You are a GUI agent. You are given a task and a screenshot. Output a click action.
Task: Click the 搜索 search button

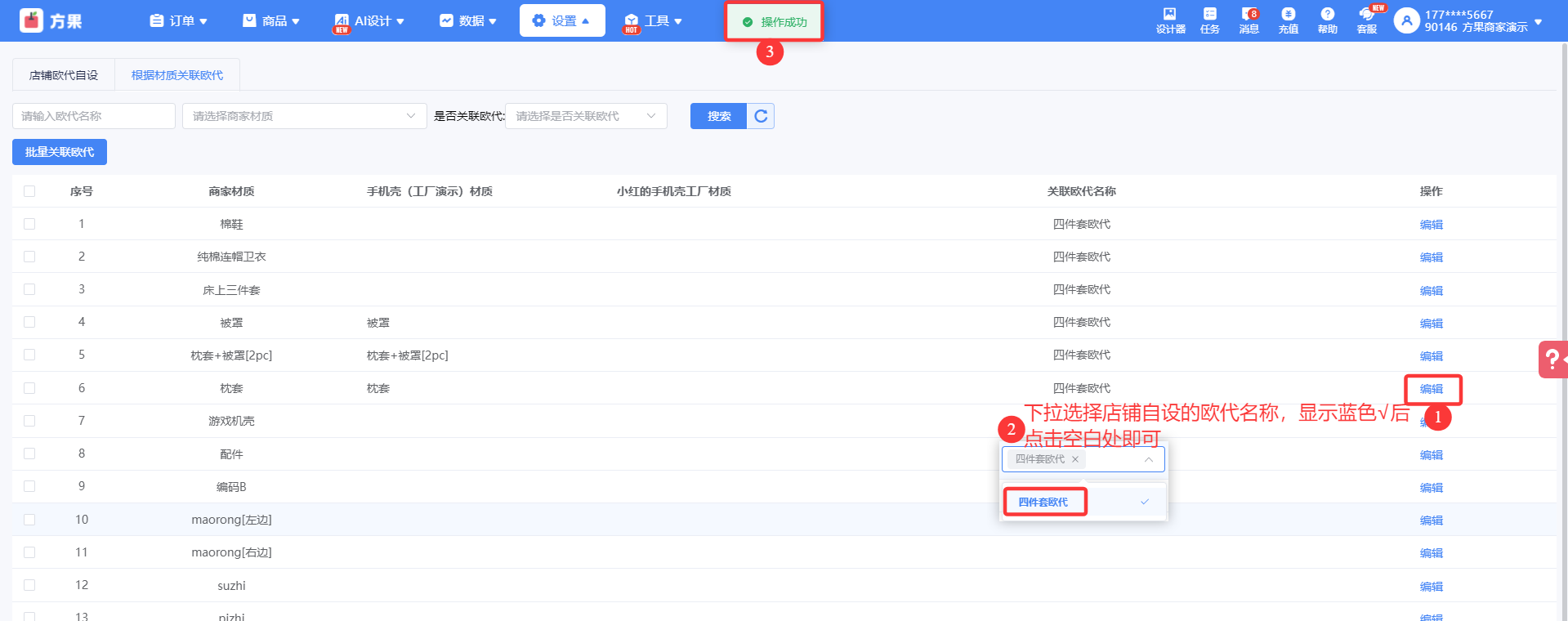coord(719,116)
